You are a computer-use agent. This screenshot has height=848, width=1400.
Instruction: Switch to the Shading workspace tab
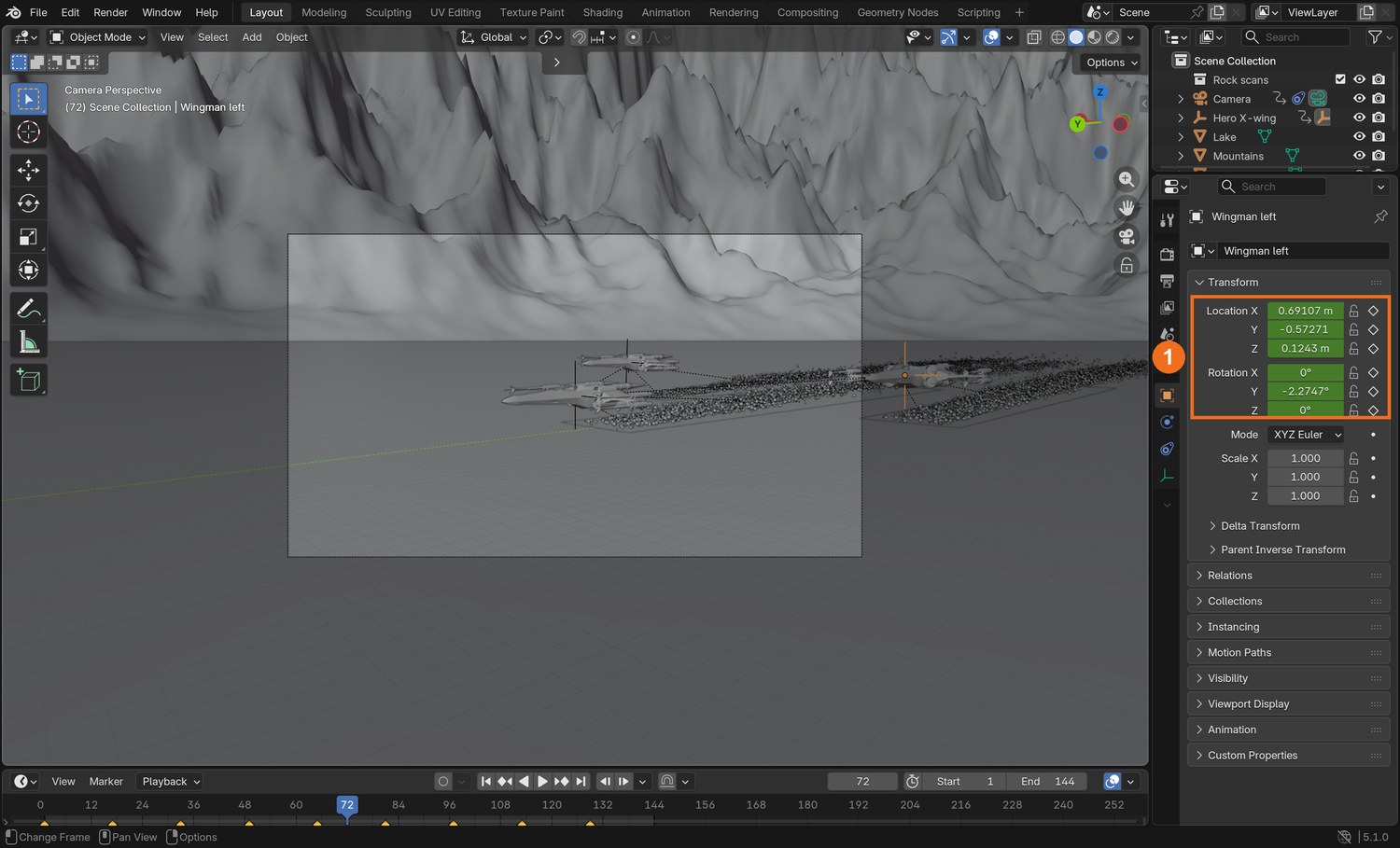(x=603, y=12)
